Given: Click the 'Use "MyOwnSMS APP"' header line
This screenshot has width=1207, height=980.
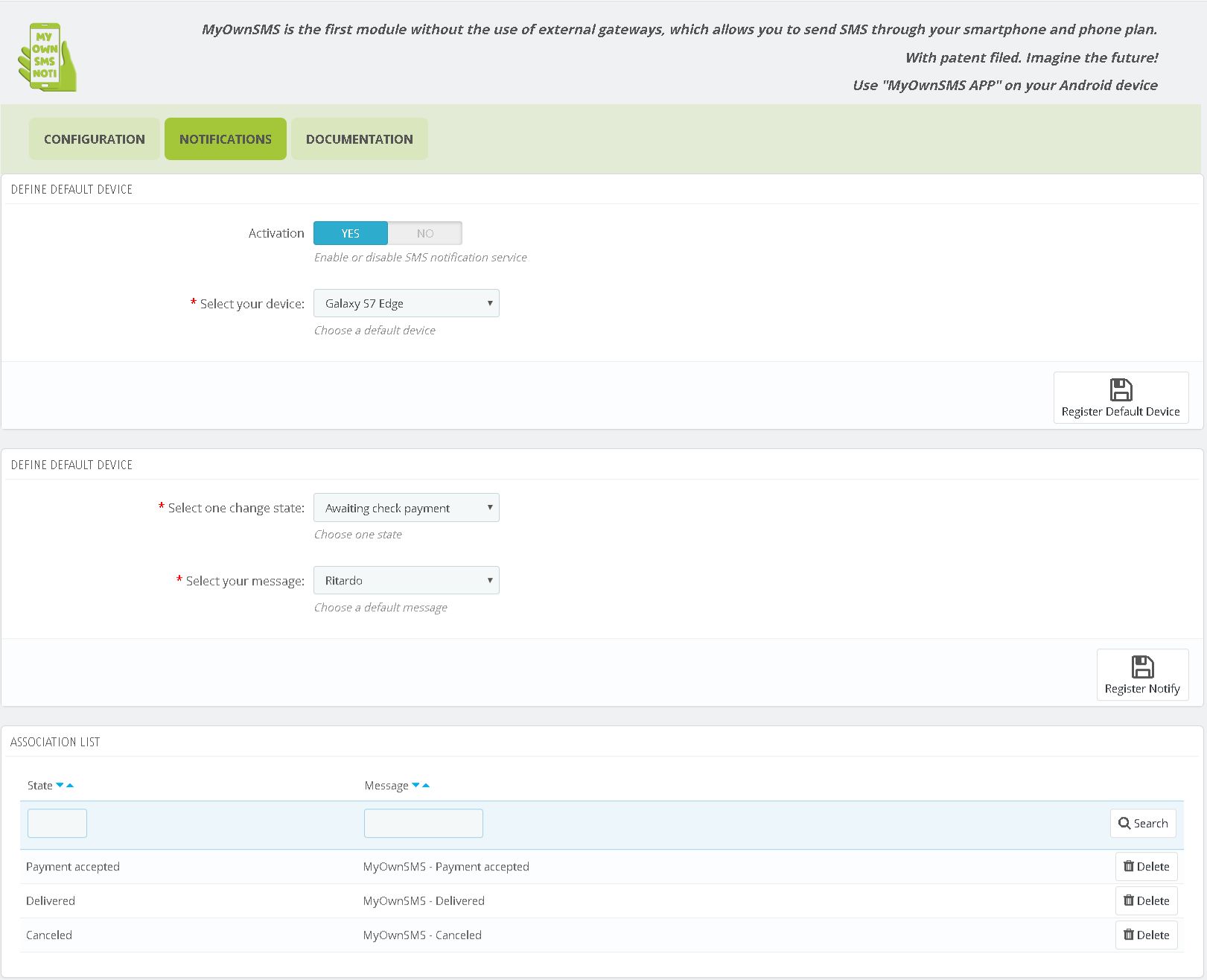Looking at the screenshot, I should 1005,85.
